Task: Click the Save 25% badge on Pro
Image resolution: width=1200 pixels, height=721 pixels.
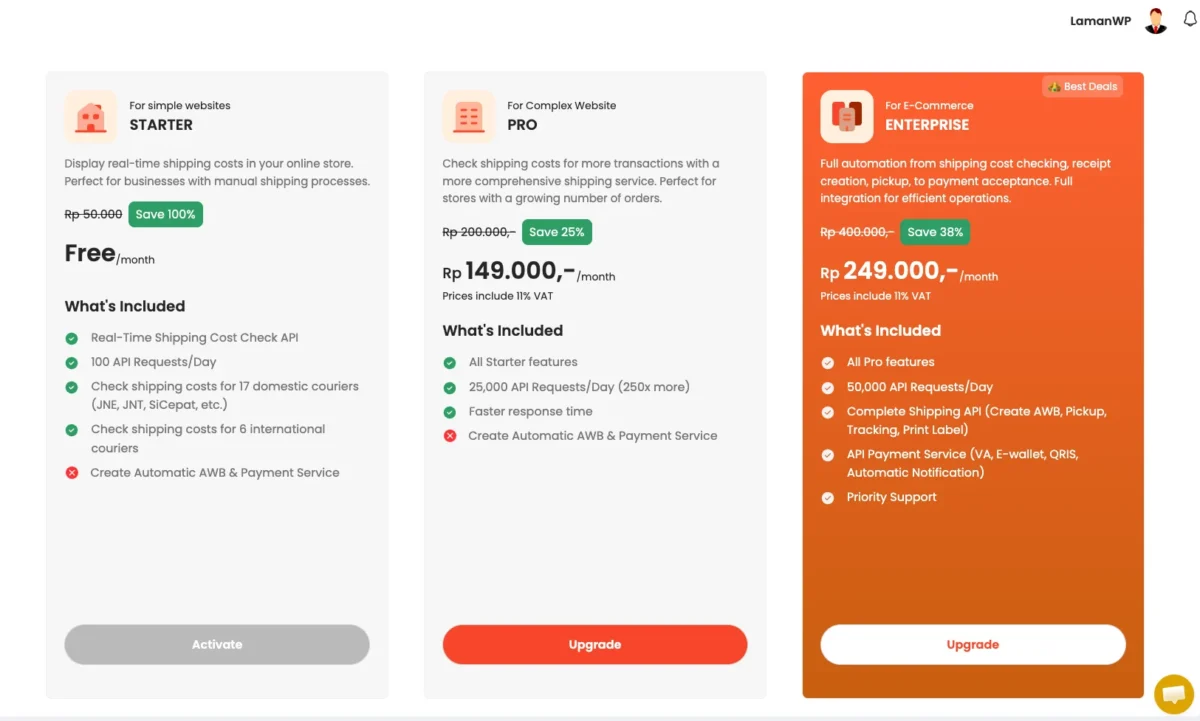Action: coord(557,231)
